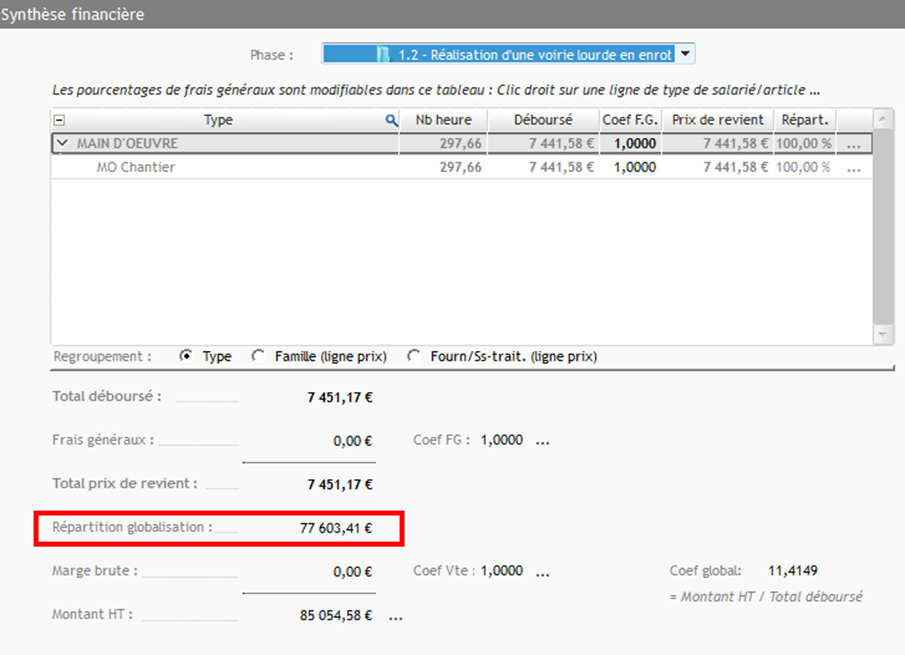Image resolution: width=905 pixels, height=655 pixels.
Task: Click the table's scroll down arrow
Action: tap(883, 335)
